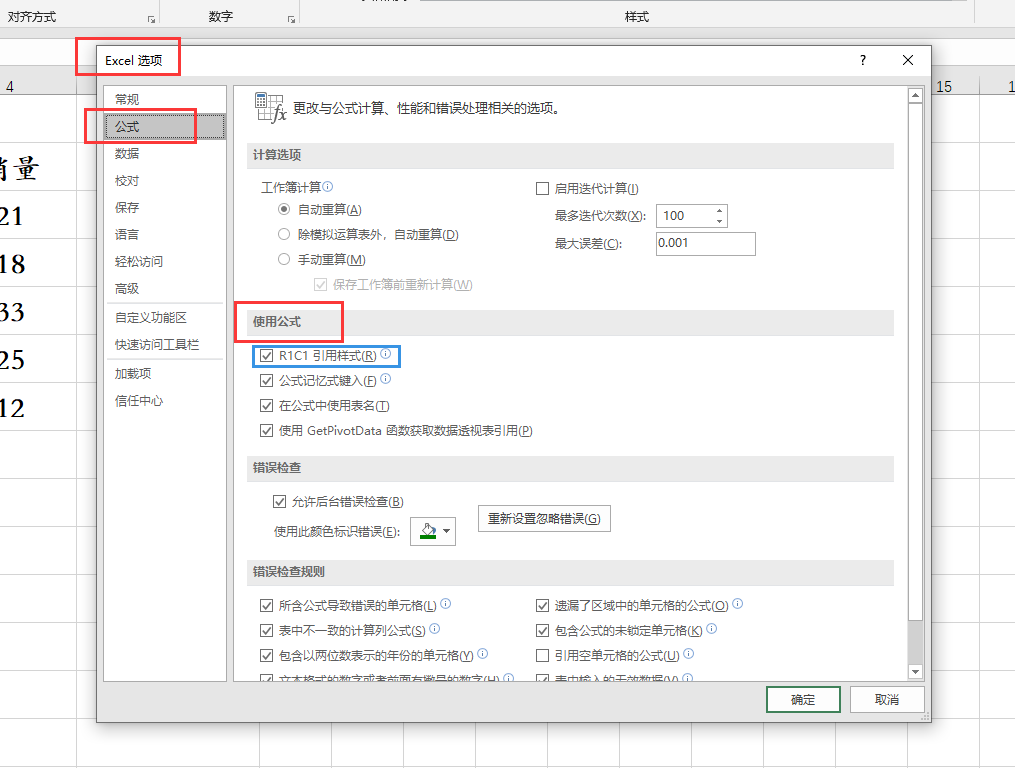
Task: Open the 轻松访问 options category
Action: pos(164,262)
